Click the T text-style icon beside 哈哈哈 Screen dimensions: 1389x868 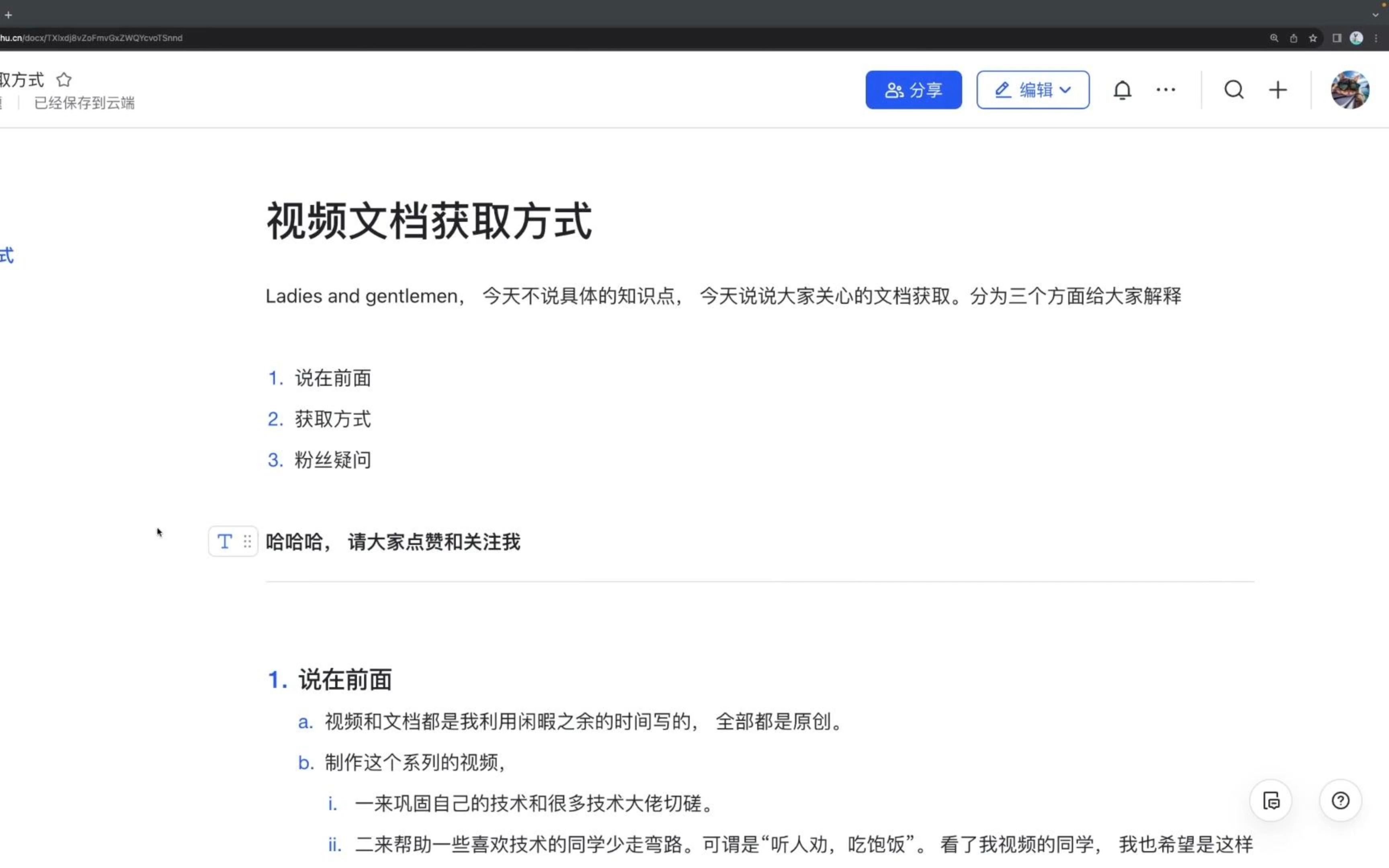point(224,541)
